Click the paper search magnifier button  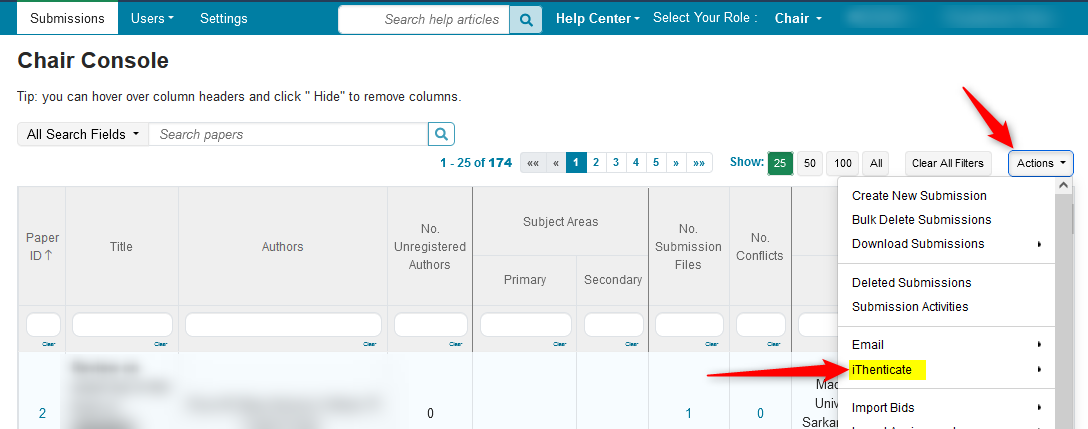pos(442,134)
